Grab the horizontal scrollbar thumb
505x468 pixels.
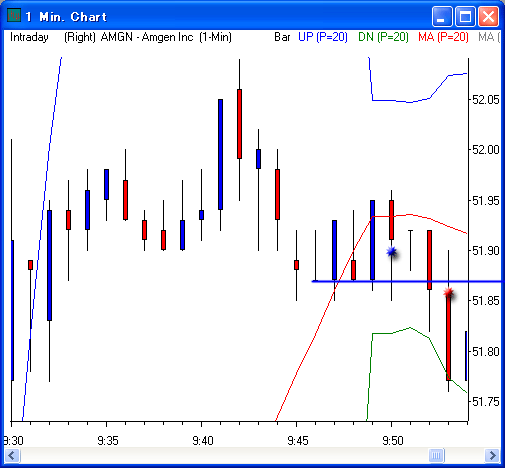(436, 455)
